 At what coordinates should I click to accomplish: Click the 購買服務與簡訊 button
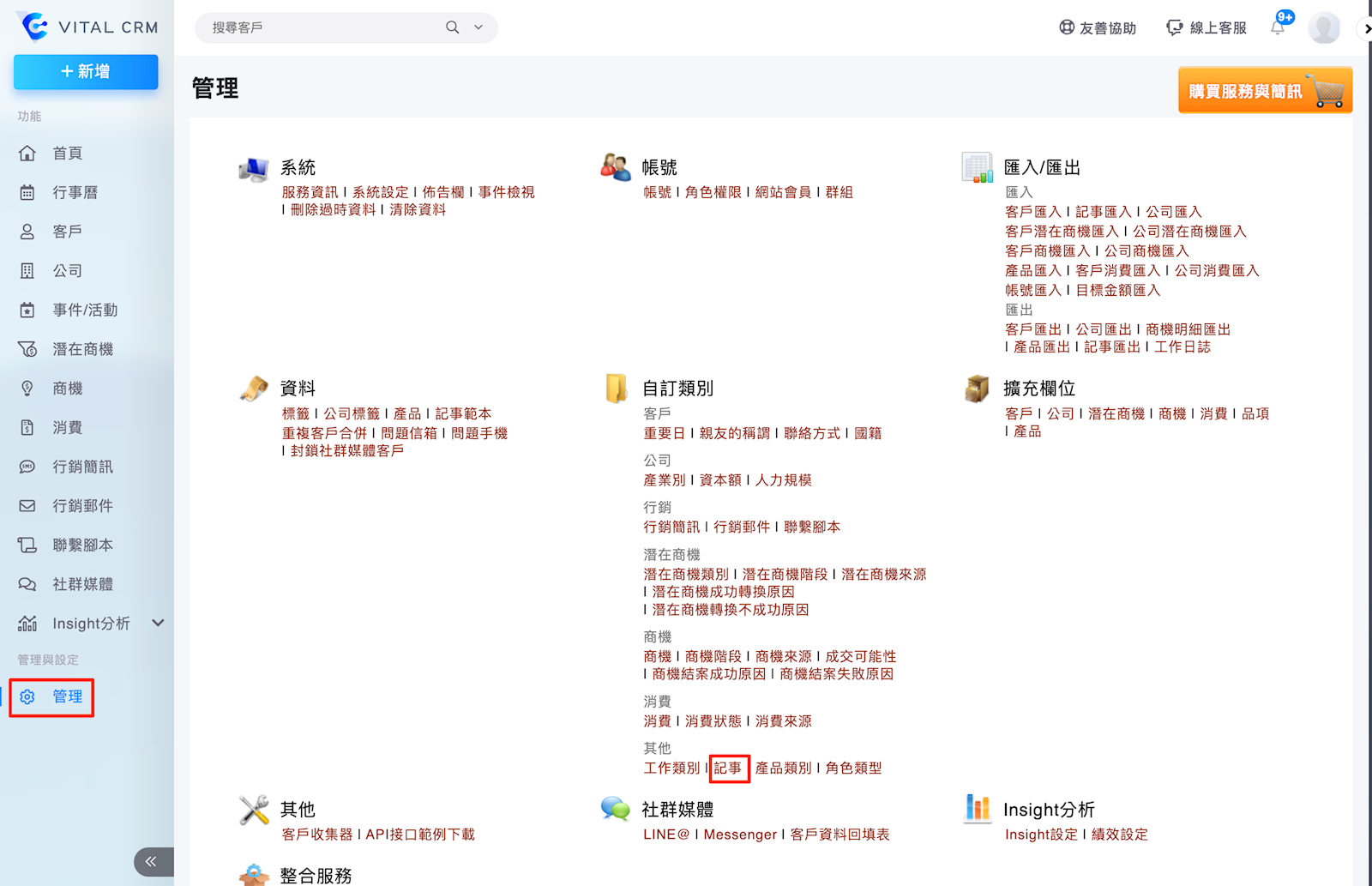tap(1264, 91)
